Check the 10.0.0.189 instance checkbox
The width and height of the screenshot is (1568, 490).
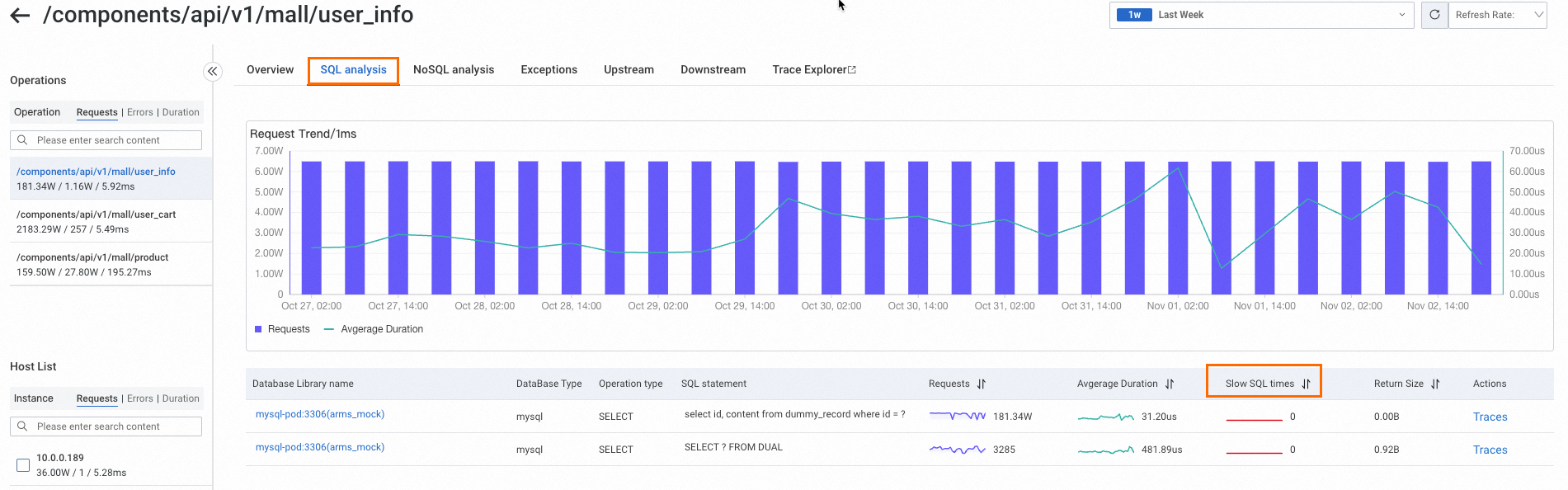[x=23, y=465]
